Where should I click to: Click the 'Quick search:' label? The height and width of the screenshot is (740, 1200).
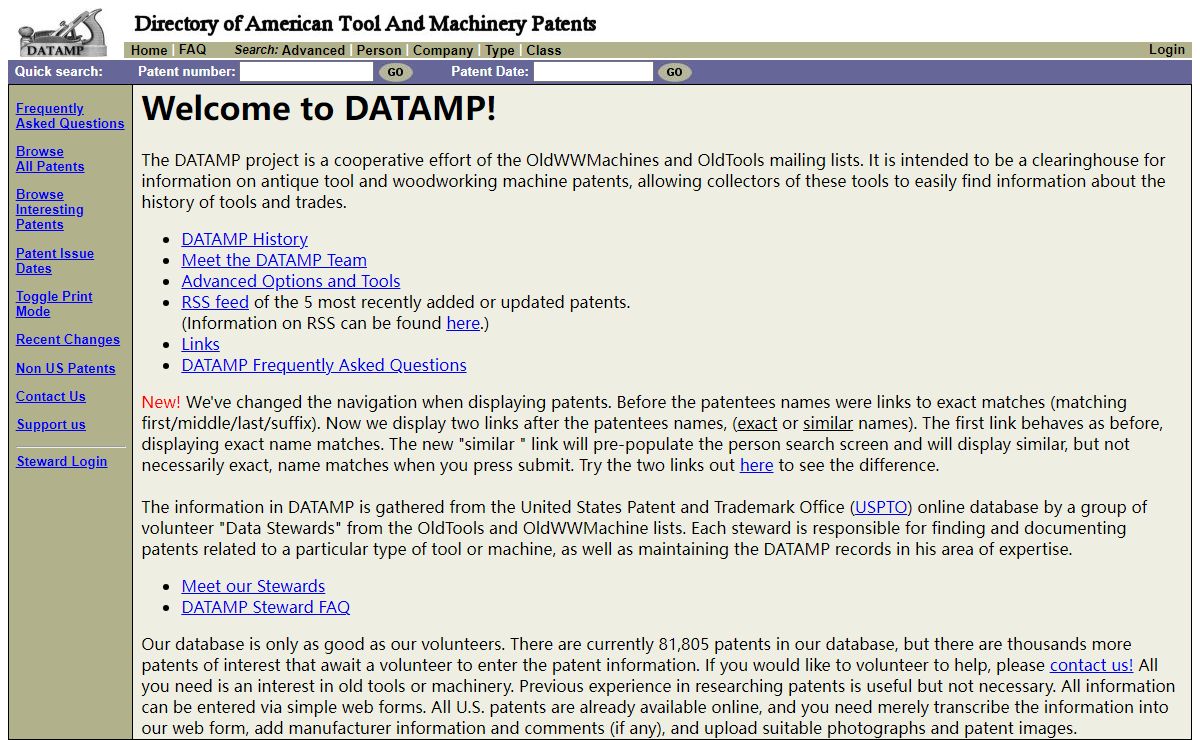click(59, 71)
